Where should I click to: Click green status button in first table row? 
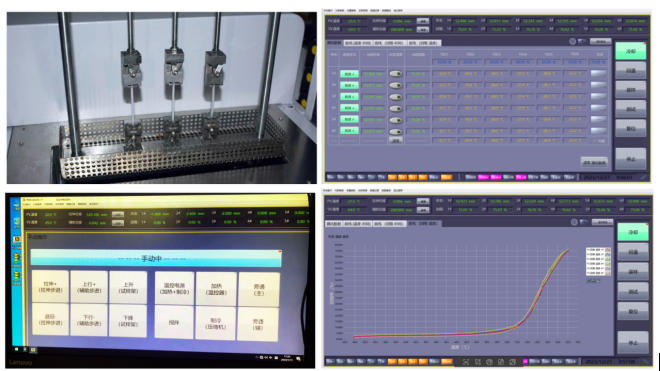pyautogui.click(x=349, y=74)
